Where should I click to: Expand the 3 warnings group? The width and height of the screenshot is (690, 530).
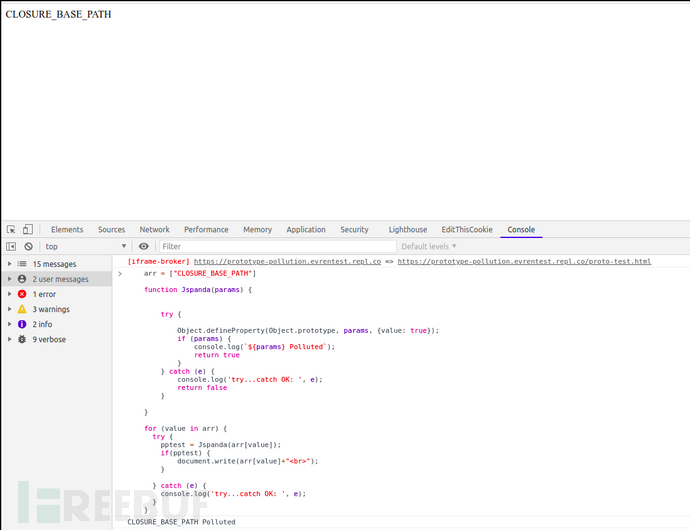pos(10,309)
